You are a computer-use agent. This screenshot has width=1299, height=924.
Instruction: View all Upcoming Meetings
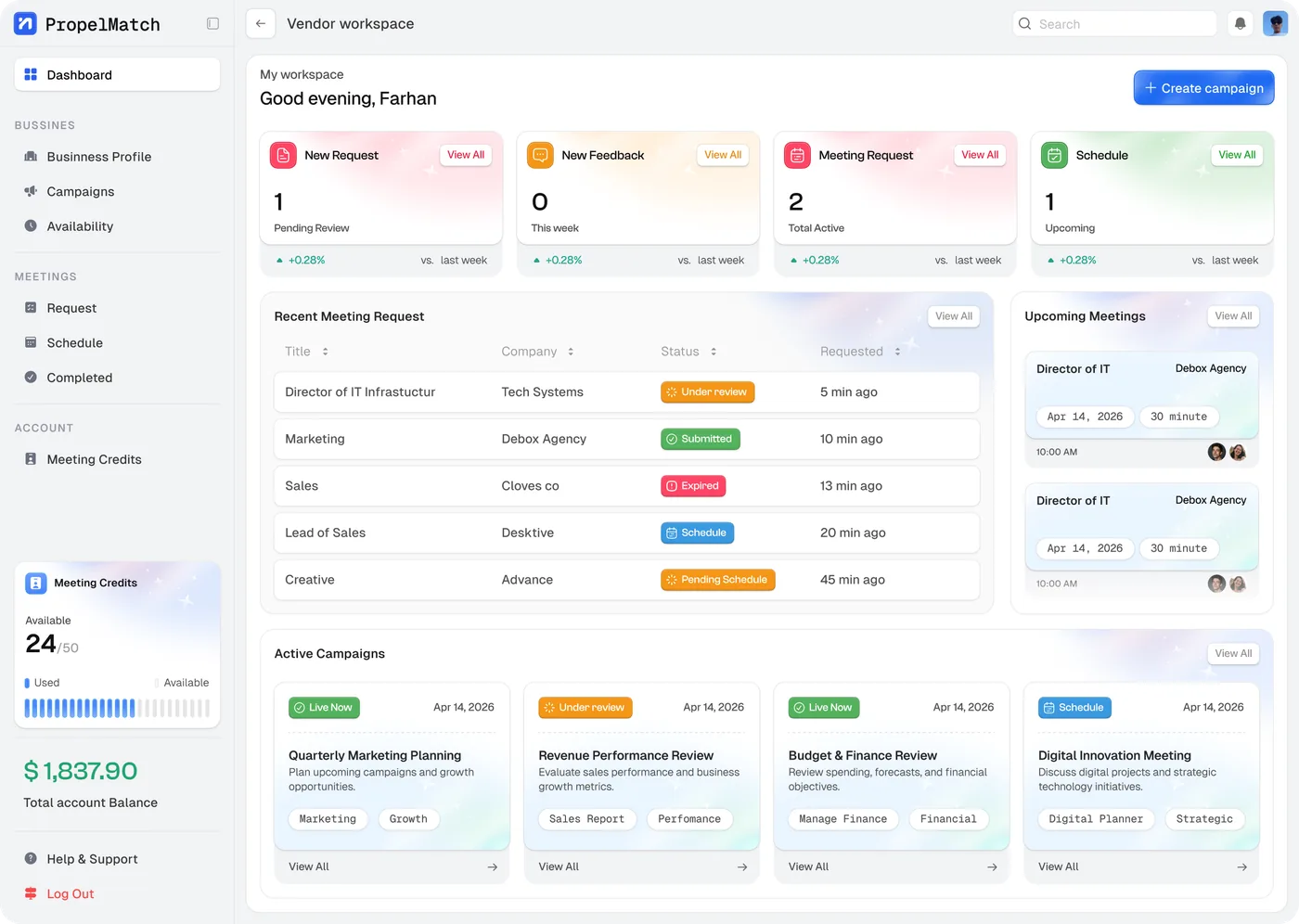pyautogui.click(x=1233, y=316)
